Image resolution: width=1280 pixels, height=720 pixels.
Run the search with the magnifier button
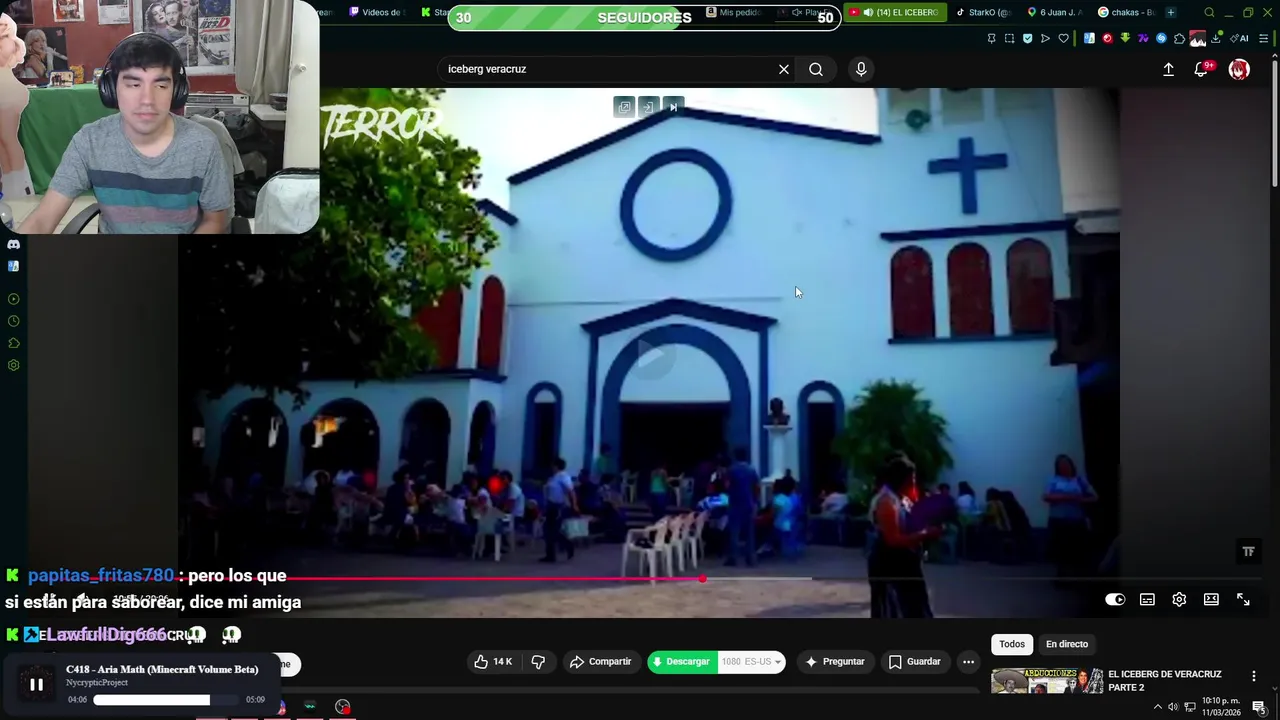point(816,69)
